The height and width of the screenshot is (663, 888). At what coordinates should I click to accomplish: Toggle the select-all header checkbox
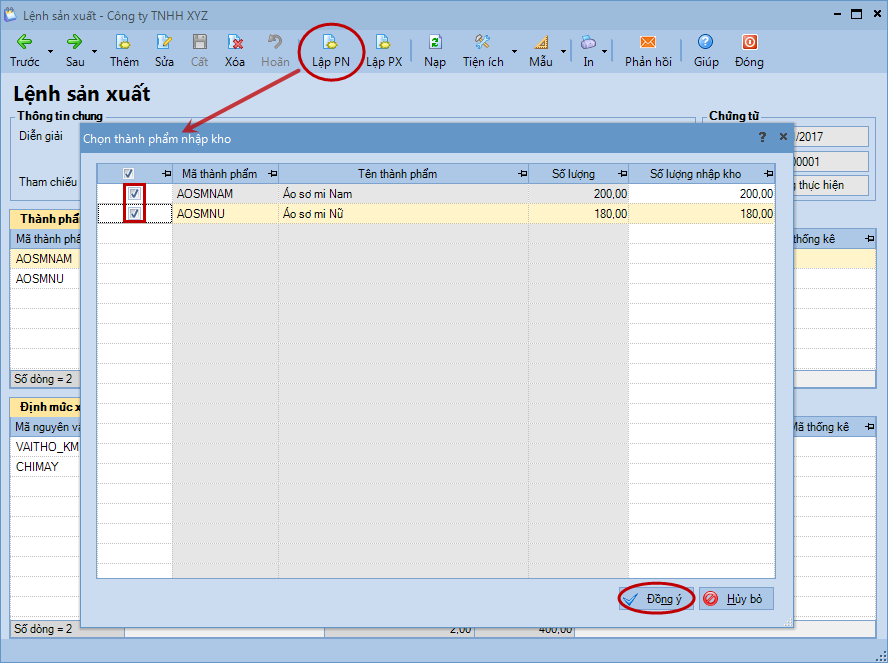[128, 174]
